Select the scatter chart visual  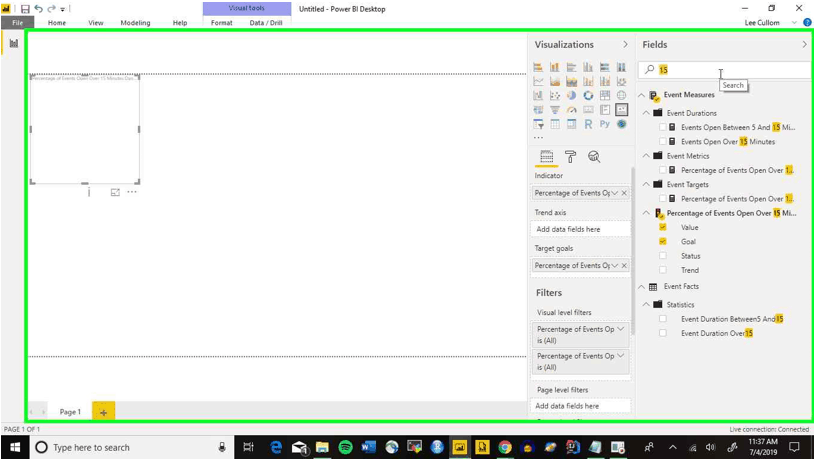tap(555, 96)
